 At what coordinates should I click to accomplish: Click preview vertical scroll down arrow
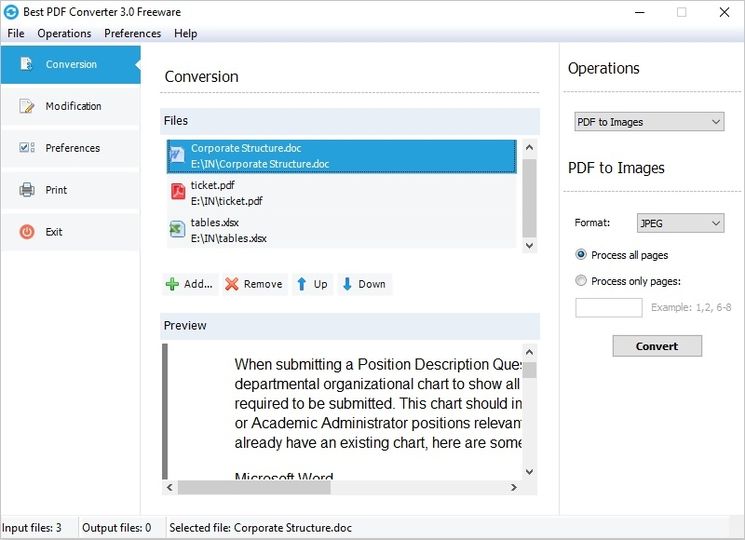click(x=529, y=472)
